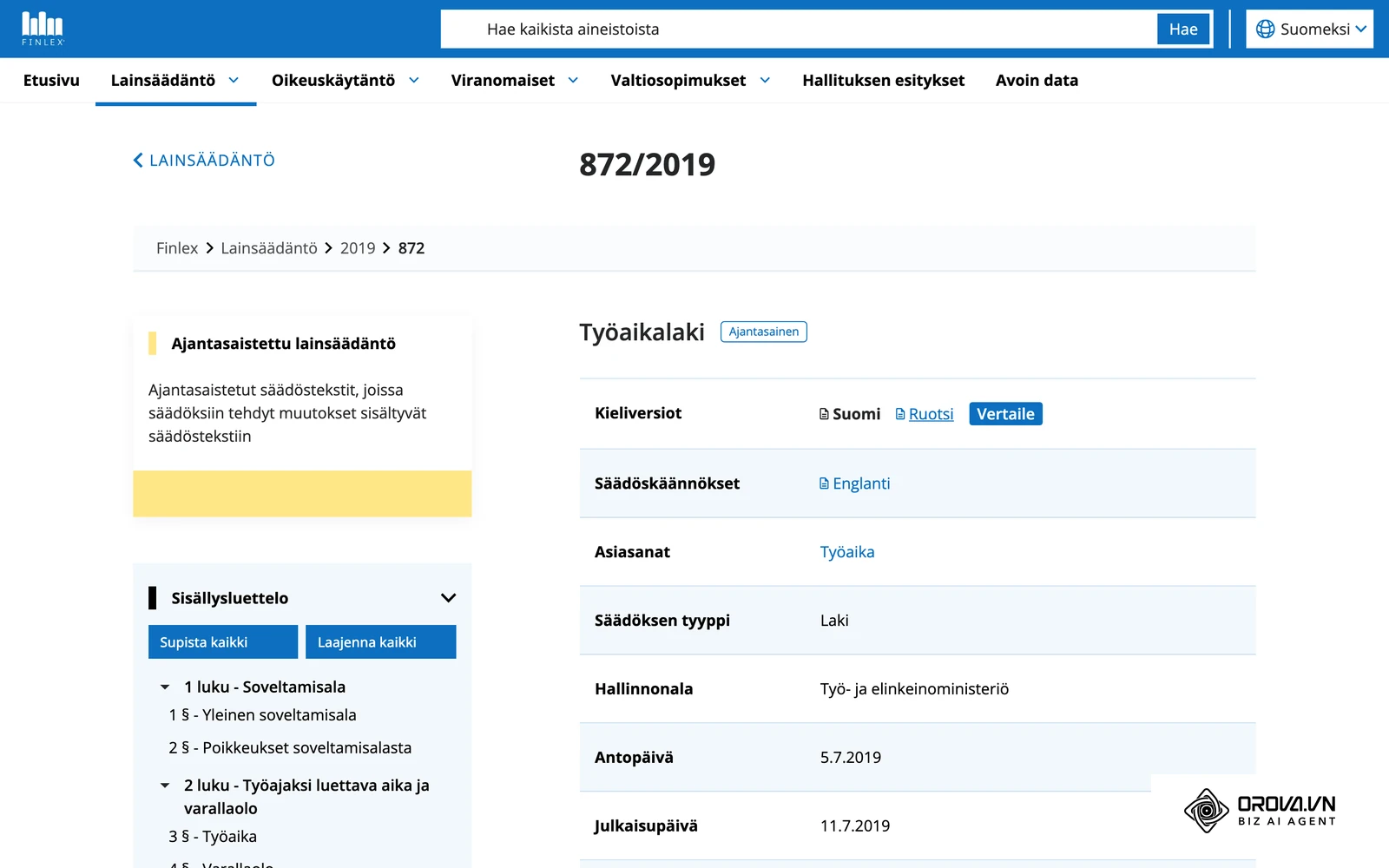
Task: Open the Englanti translation link
Action: point(861,483)
